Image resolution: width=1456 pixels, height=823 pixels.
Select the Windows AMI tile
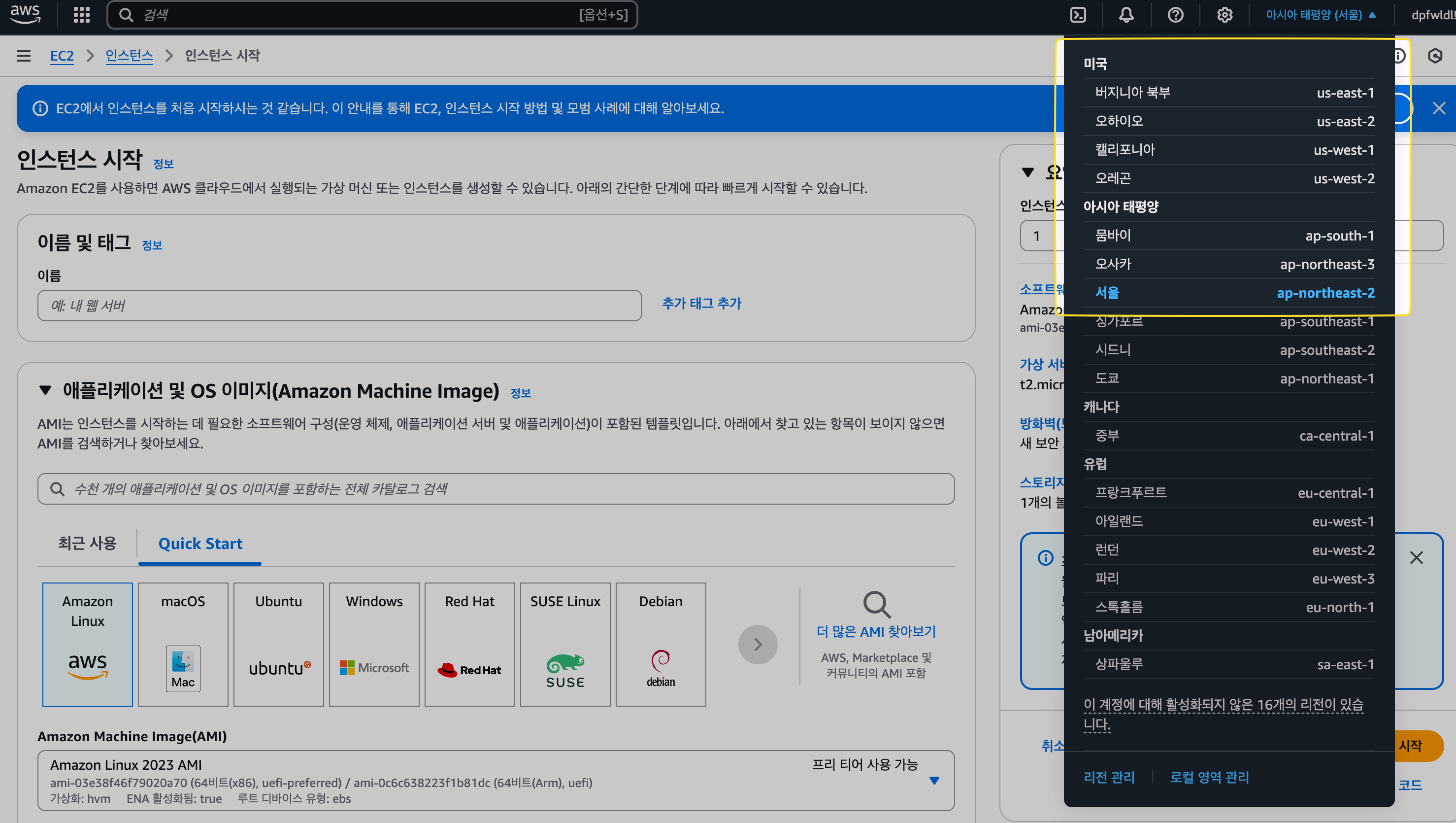point(374,644)
